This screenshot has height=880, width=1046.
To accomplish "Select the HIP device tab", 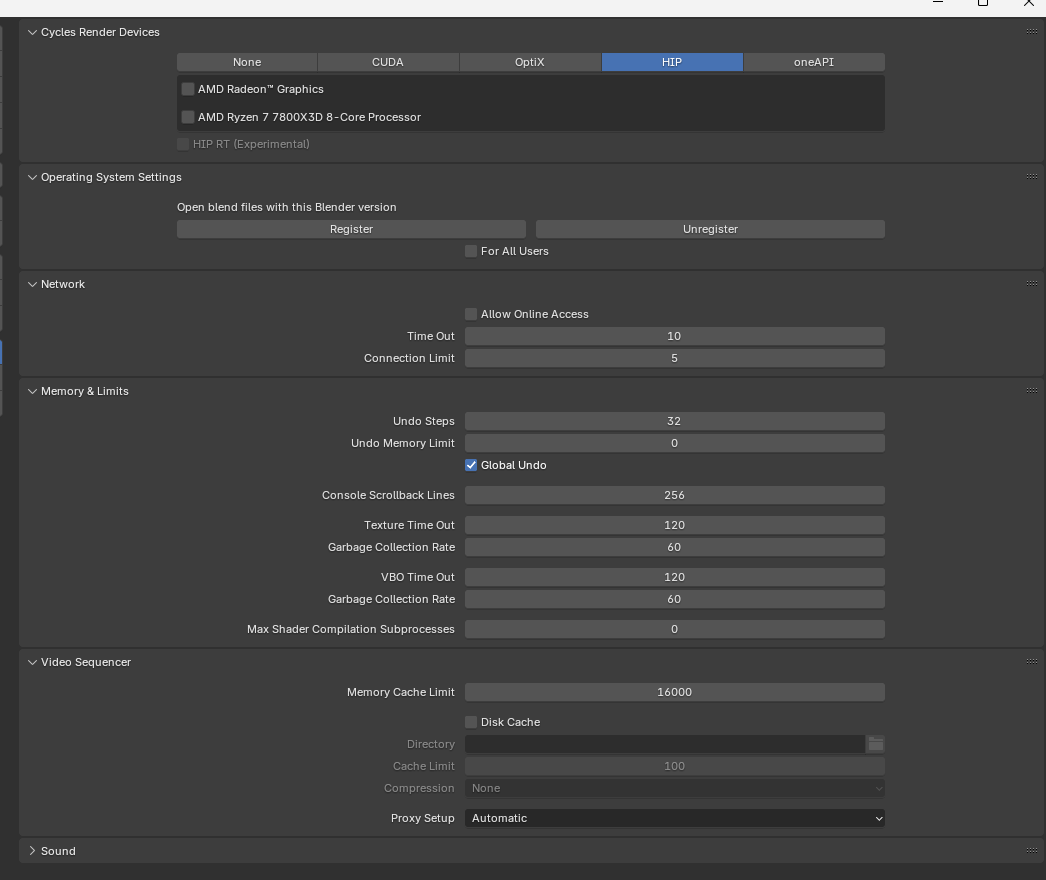I will (672, 62).
